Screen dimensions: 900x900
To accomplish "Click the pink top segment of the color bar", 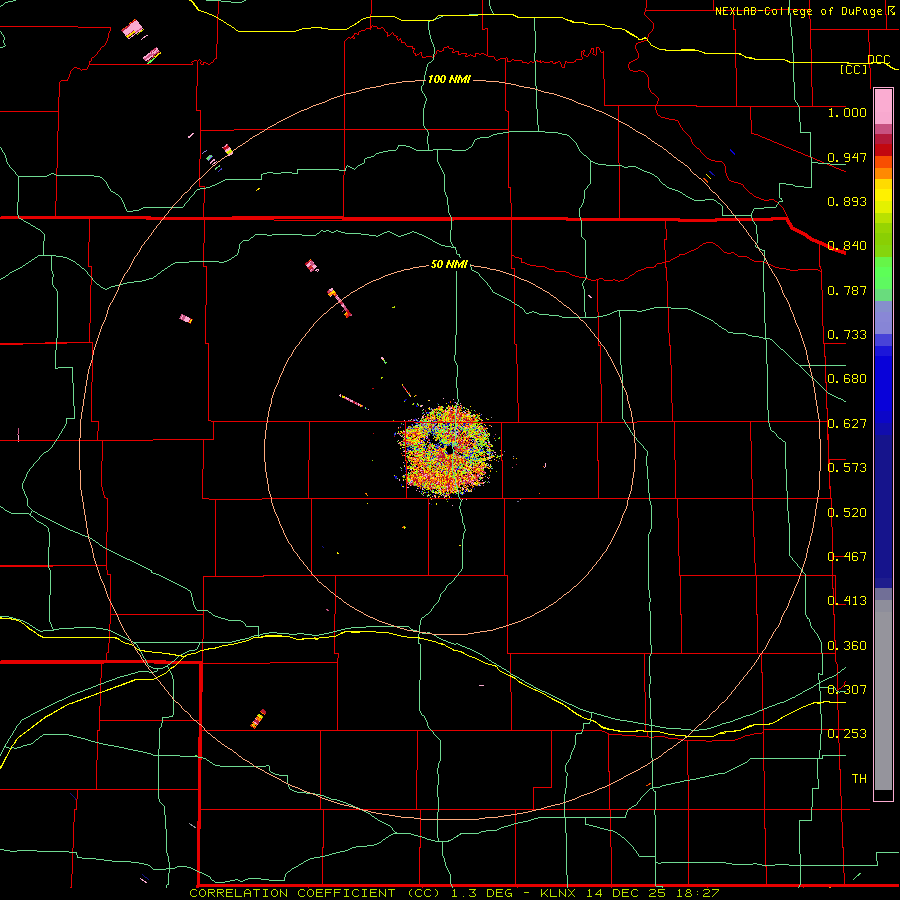I will click(883, 107).
